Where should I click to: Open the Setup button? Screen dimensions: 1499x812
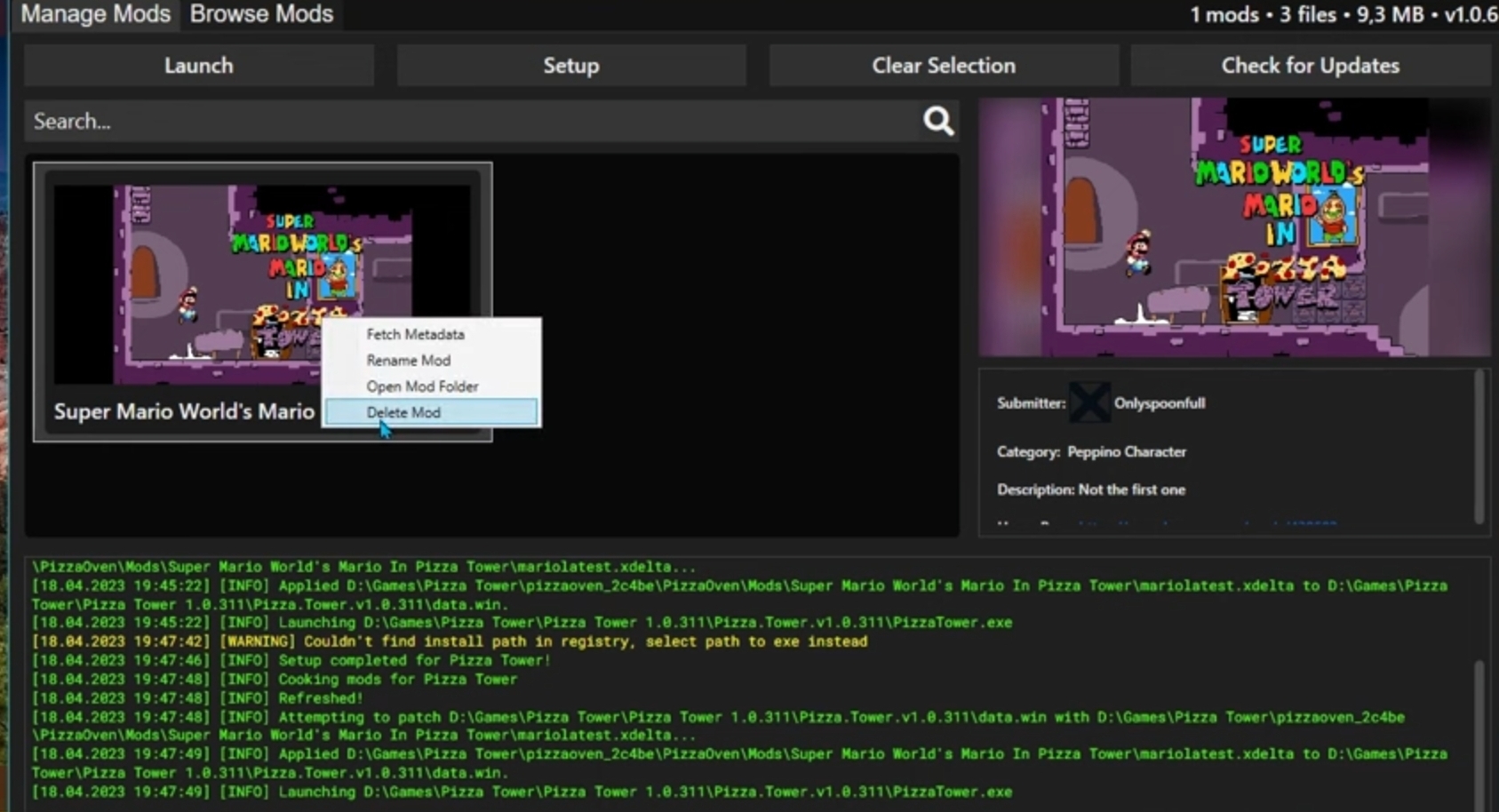571,66
